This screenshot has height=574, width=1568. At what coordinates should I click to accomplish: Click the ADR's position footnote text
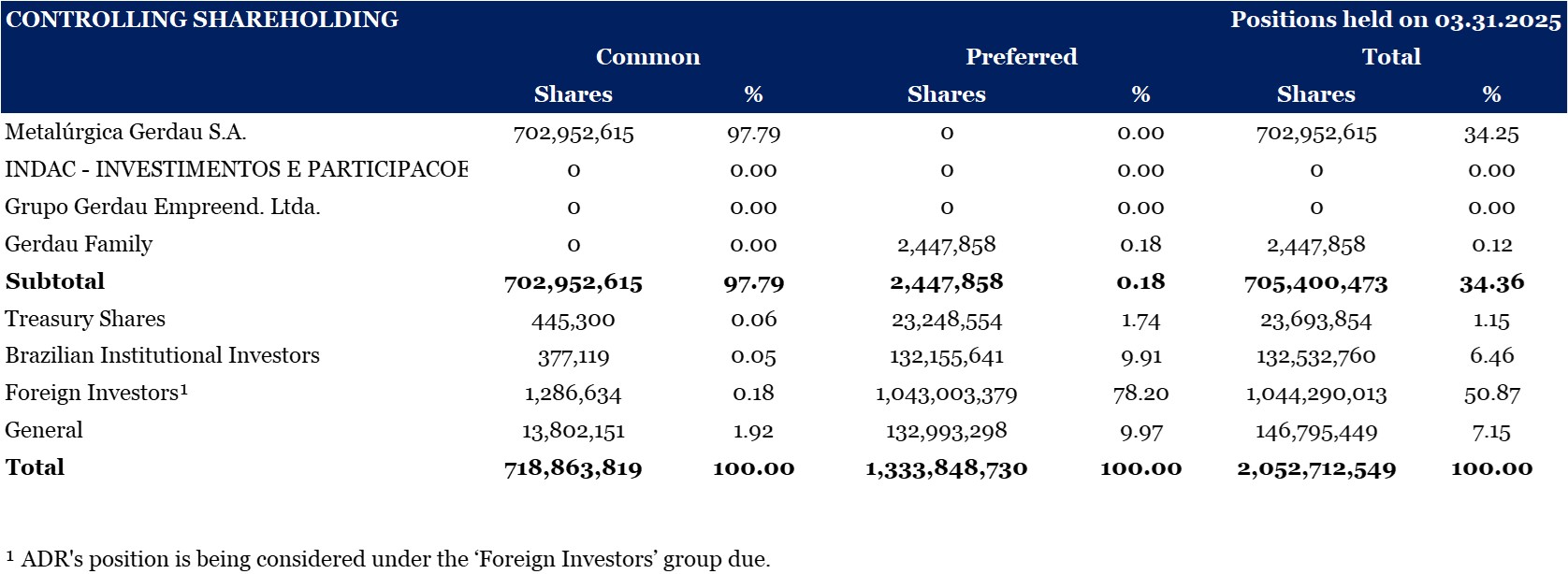click(388, 559)
